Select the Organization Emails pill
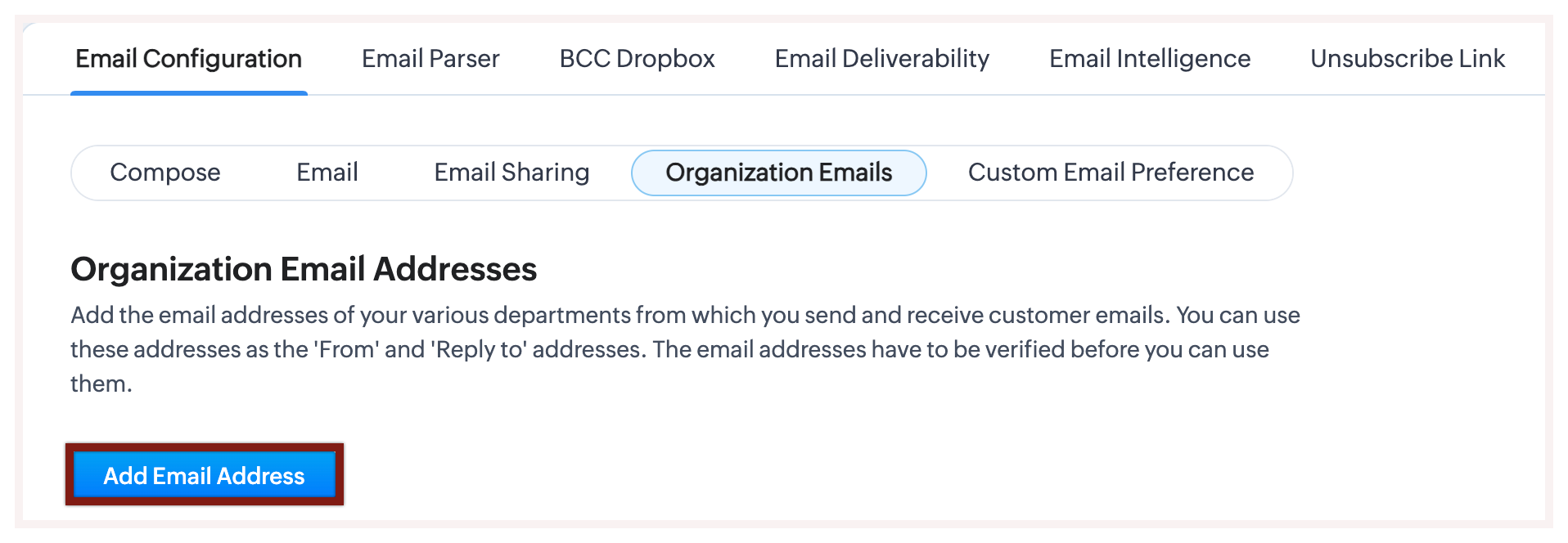Viewport: 1568px width, 543px height. tap(778, 173)
